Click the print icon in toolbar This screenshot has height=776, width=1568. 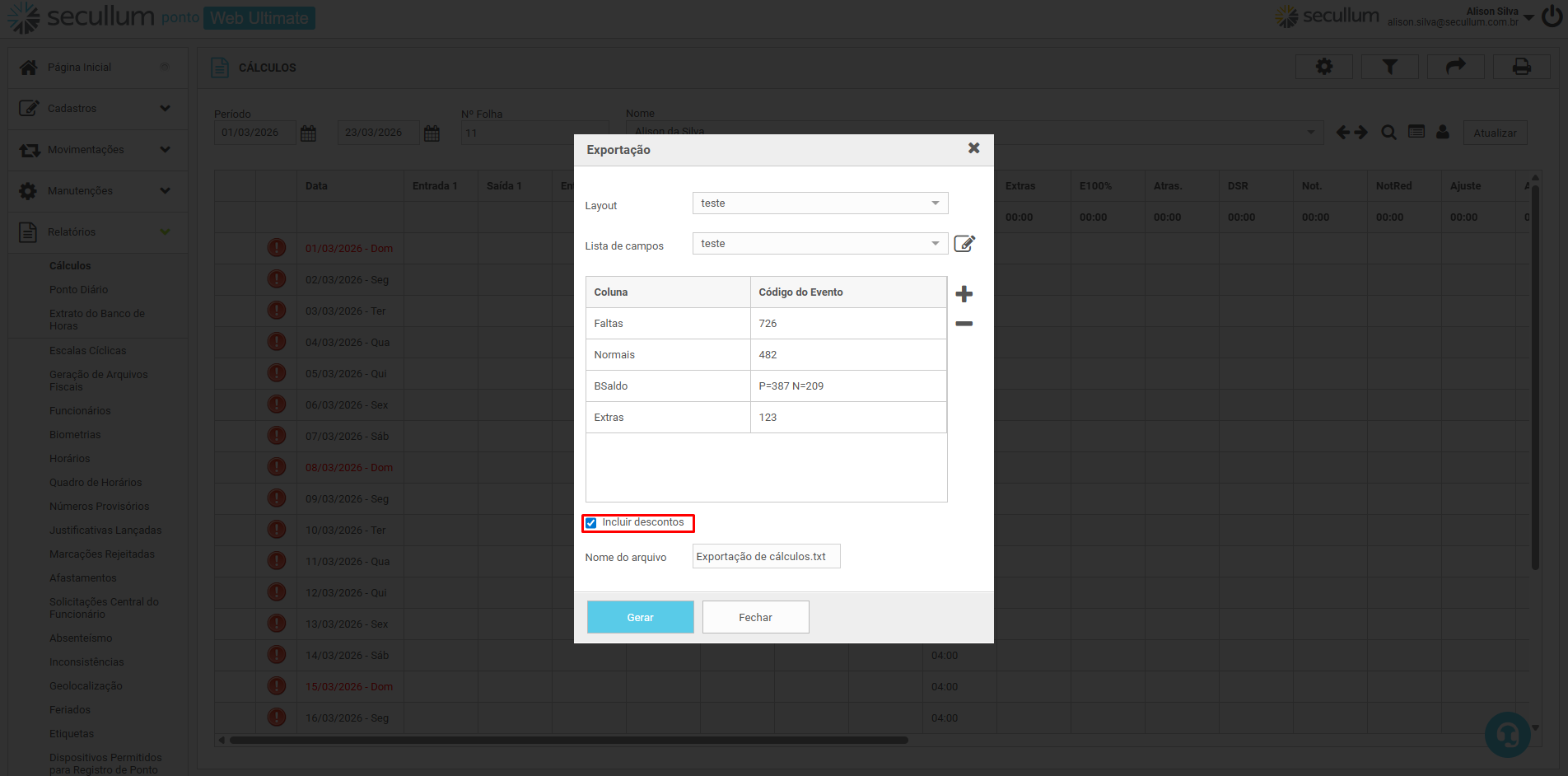tap(1521, 67)
